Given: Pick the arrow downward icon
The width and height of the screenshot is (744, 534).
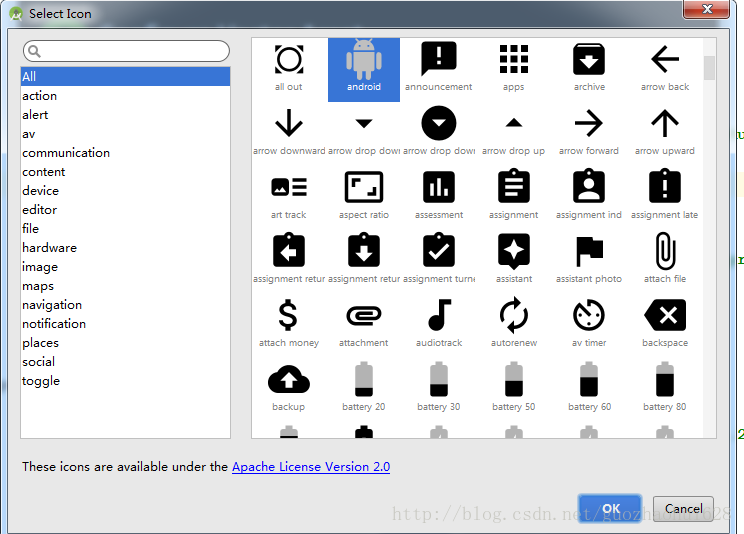Looking at the screenshot, I should coord(289,123).
